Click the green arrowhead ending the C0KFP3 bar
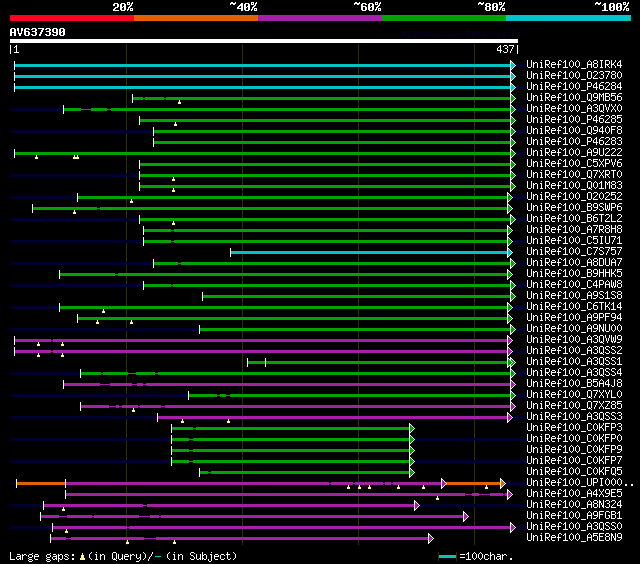The height and width of the screenshot is (564, 640). coord(411,428)
